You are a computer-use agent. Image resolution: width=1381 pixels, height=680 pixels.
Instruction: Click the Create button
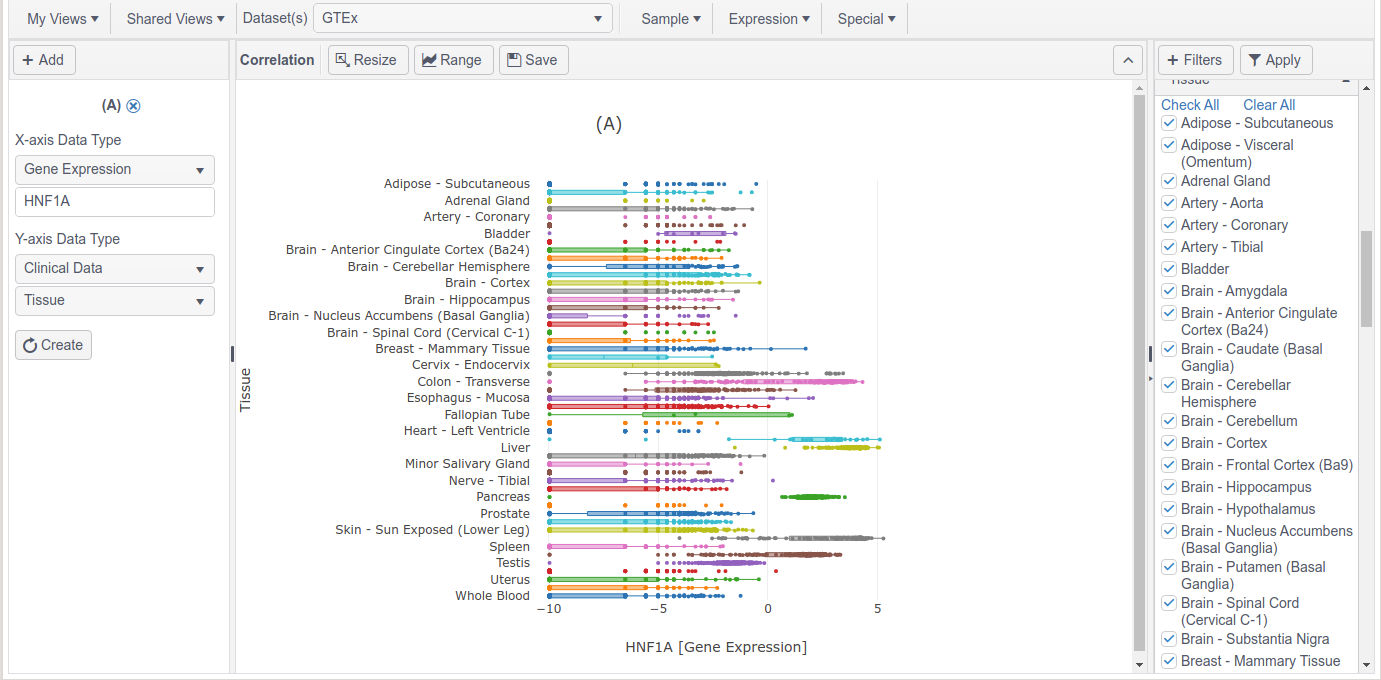click(54, 345)
